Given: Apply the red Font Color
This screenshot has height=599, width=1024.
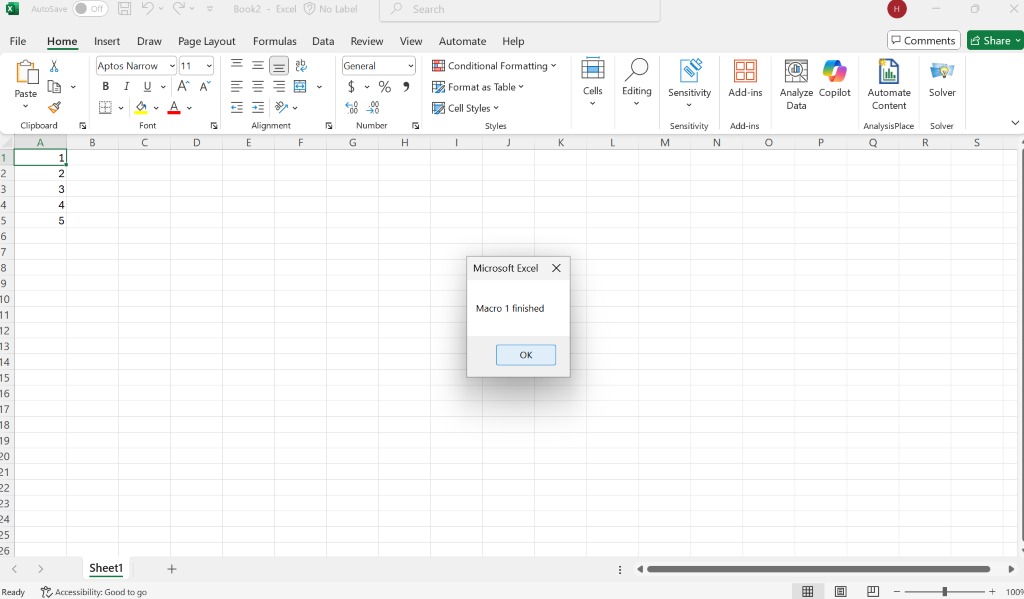Looking at the screenshot, I should pyautogui.click(x=174, y=107).
